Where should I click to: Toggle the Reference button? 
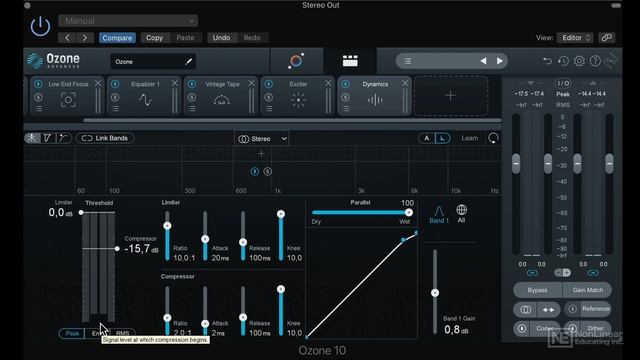588,309
